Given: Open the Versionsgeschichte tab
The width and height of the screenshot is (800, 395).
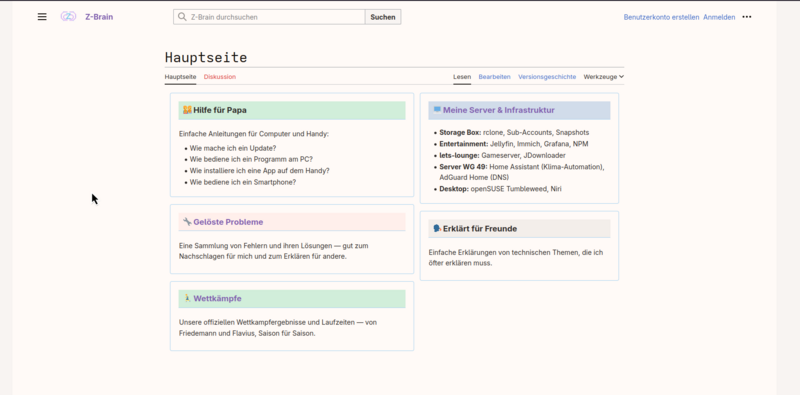Looking at the screenshot, I should [x=547, y=77].
